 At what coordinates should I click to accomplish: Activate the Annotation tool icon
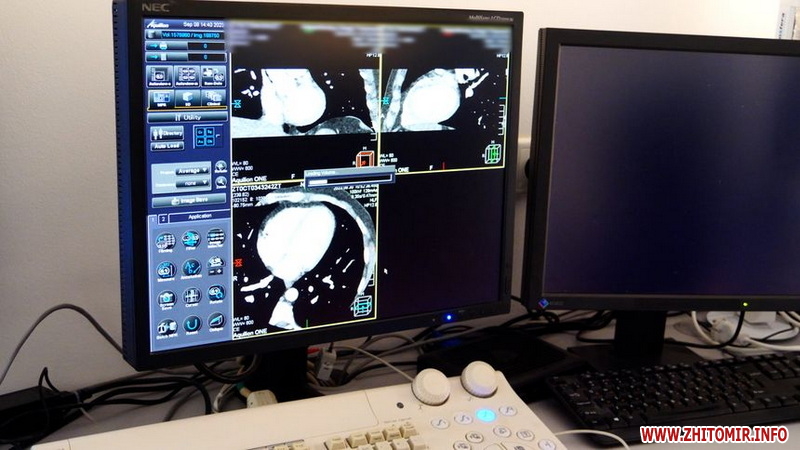point(191,269)
